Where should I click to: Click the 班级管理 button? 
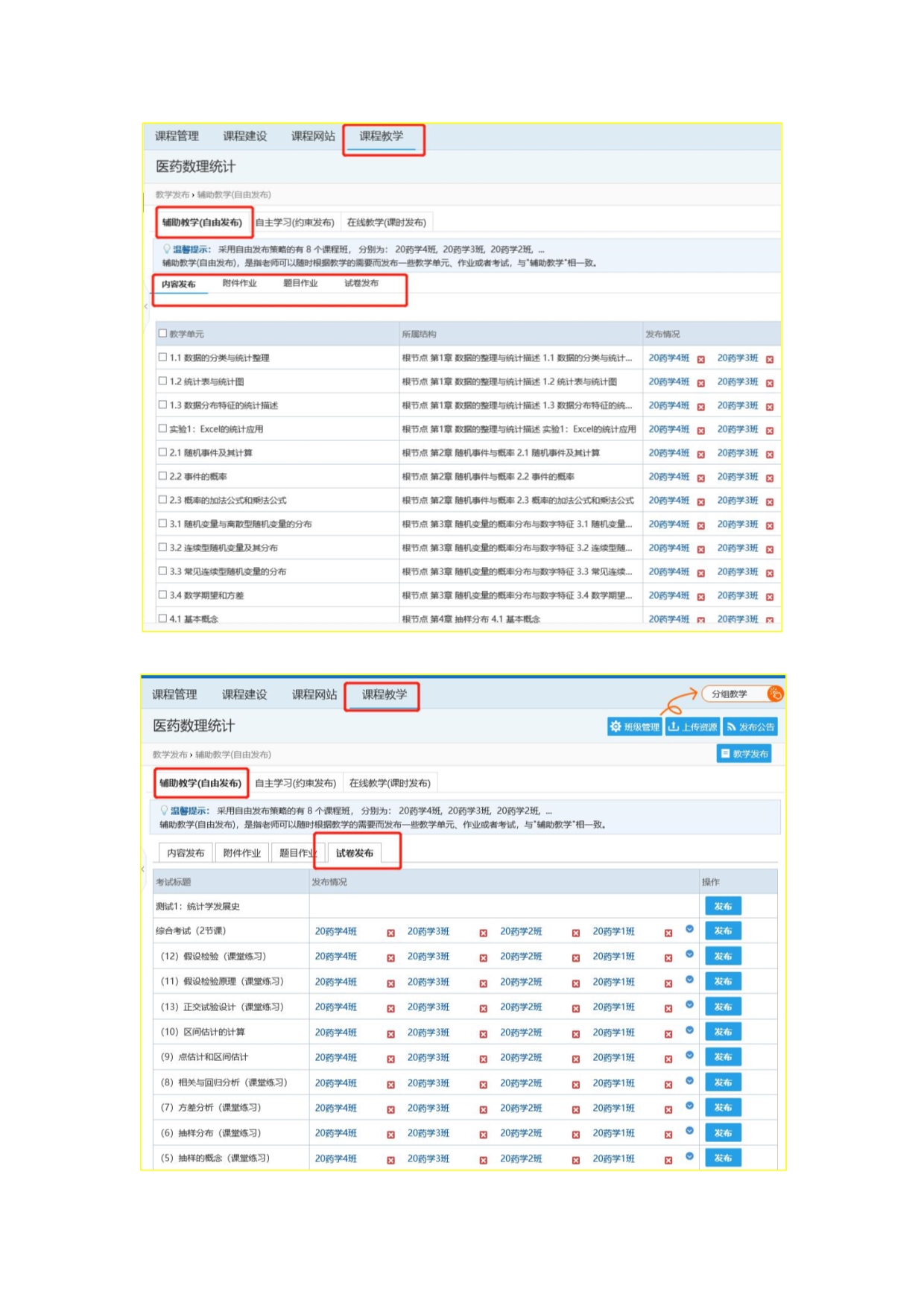635,727
